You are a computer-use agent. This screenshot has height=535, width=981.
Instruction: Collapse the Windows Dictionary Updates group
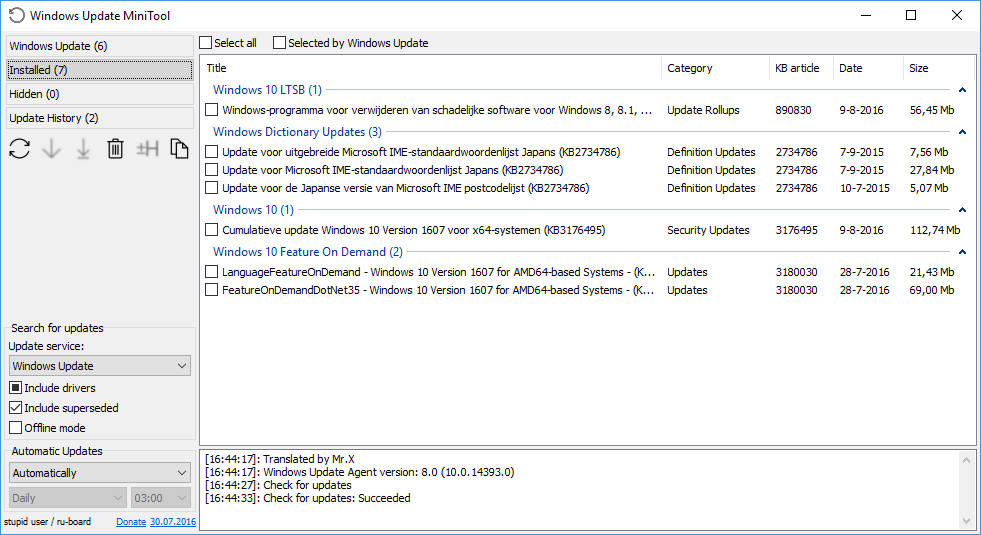point(962,132)
